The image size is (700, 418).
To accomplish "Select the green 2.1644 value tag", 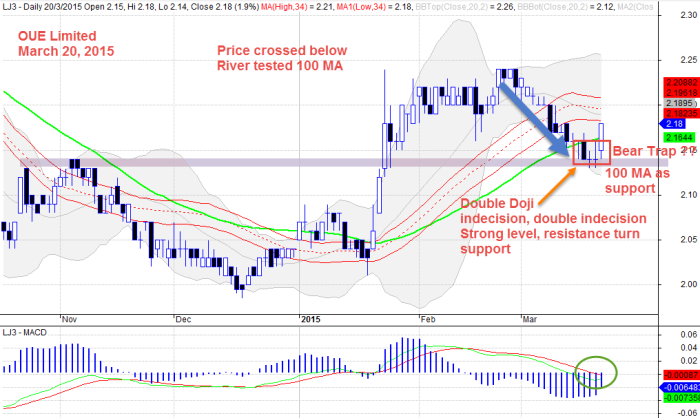I will (x=680, y=138).
